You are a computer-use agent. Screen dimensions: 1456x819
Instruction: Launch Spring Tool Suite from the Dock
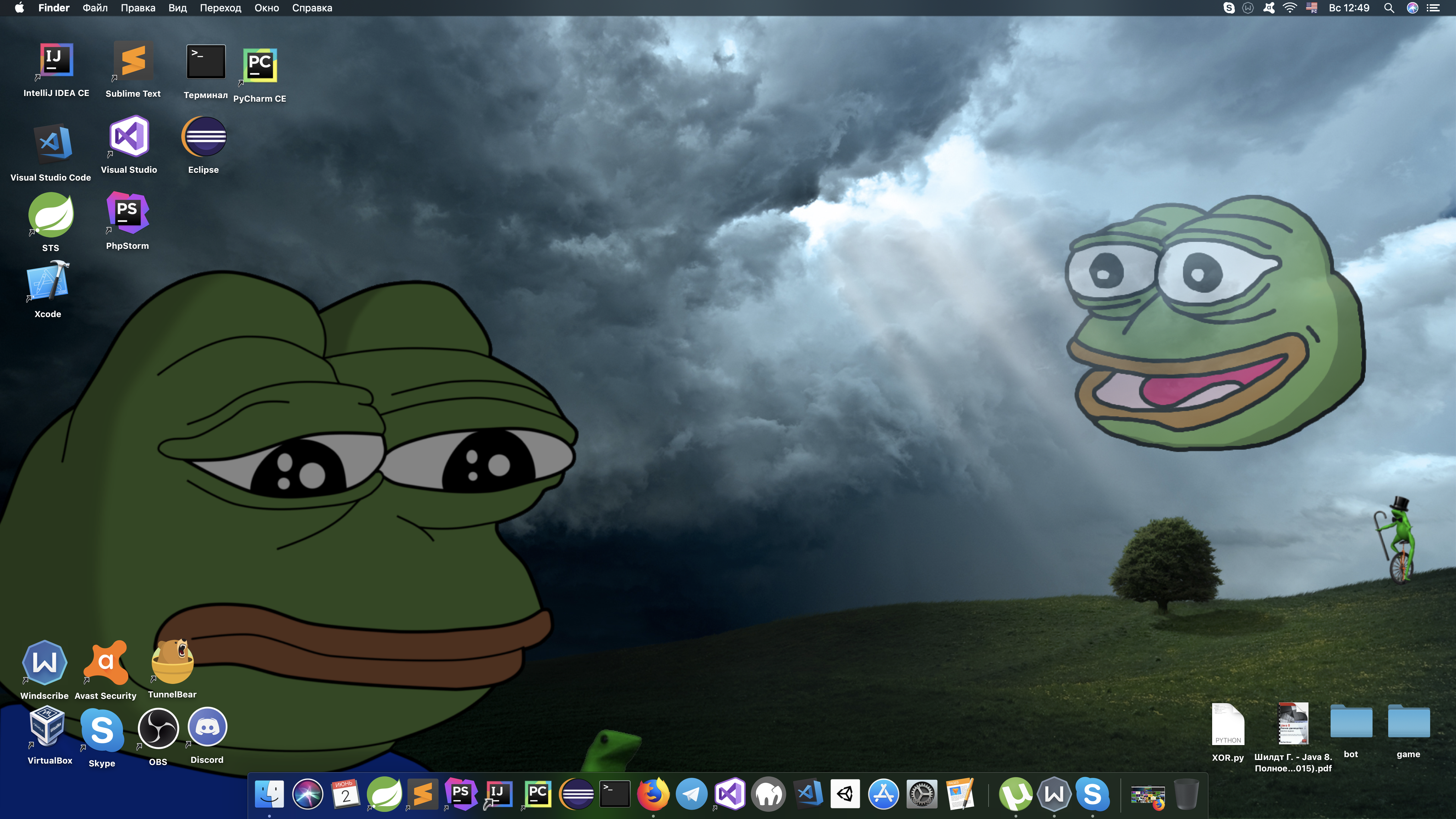384,794
